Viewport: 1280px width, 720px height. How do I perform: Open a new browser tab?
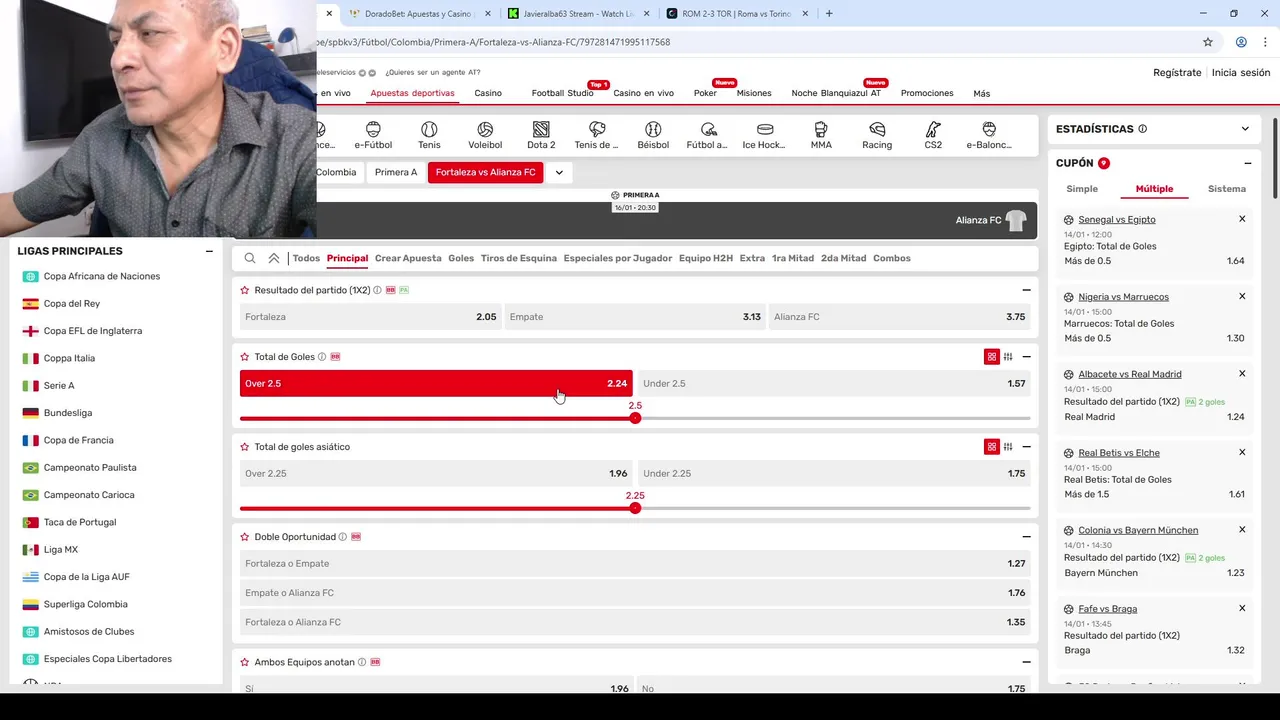click(x=829, y=14)
